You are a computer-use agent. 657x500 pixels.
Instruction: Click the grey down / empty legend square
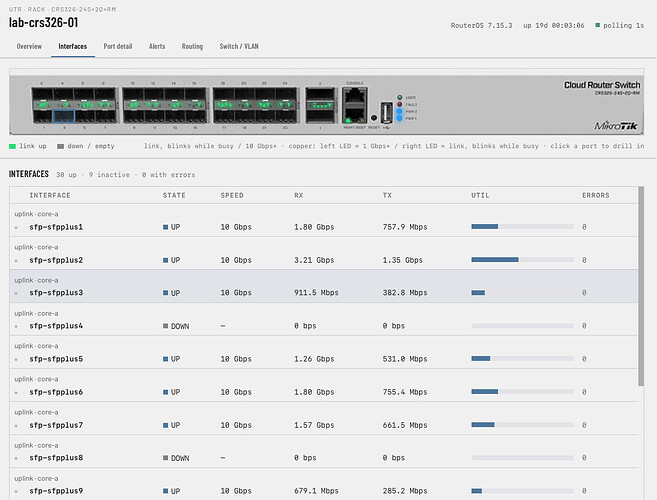pos(60,146)
